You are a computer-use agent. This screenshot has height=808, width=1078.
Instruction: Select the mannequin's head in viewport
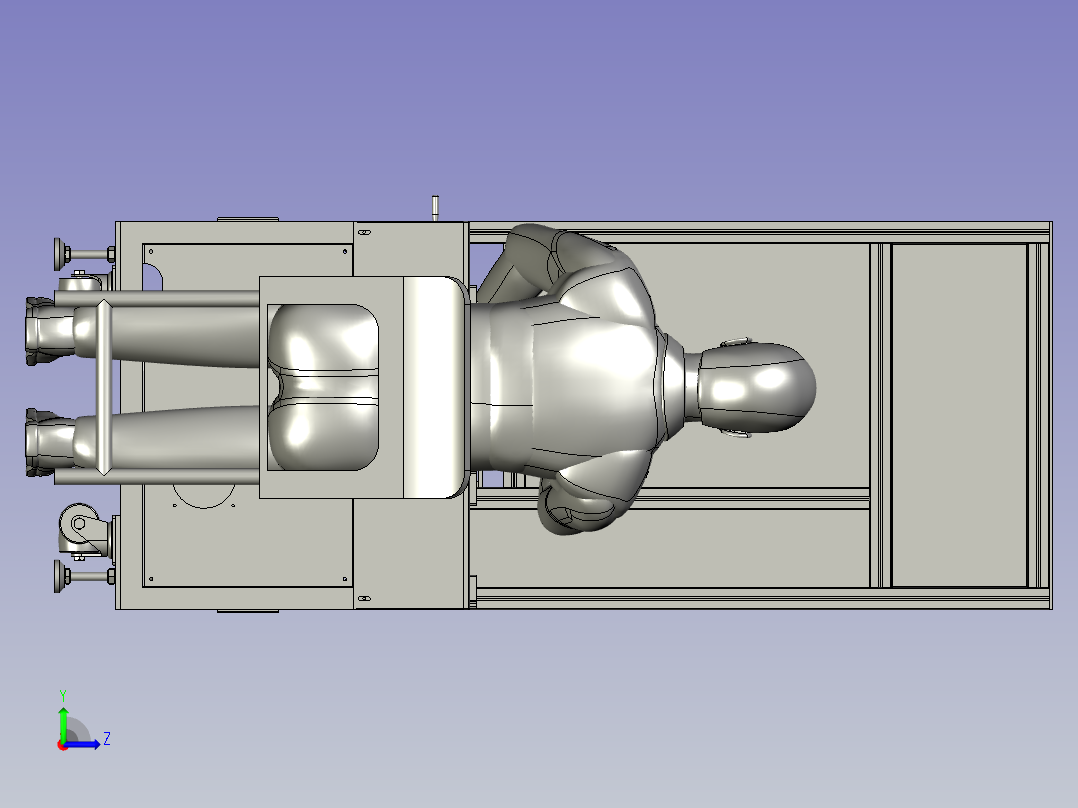(756, 389)
